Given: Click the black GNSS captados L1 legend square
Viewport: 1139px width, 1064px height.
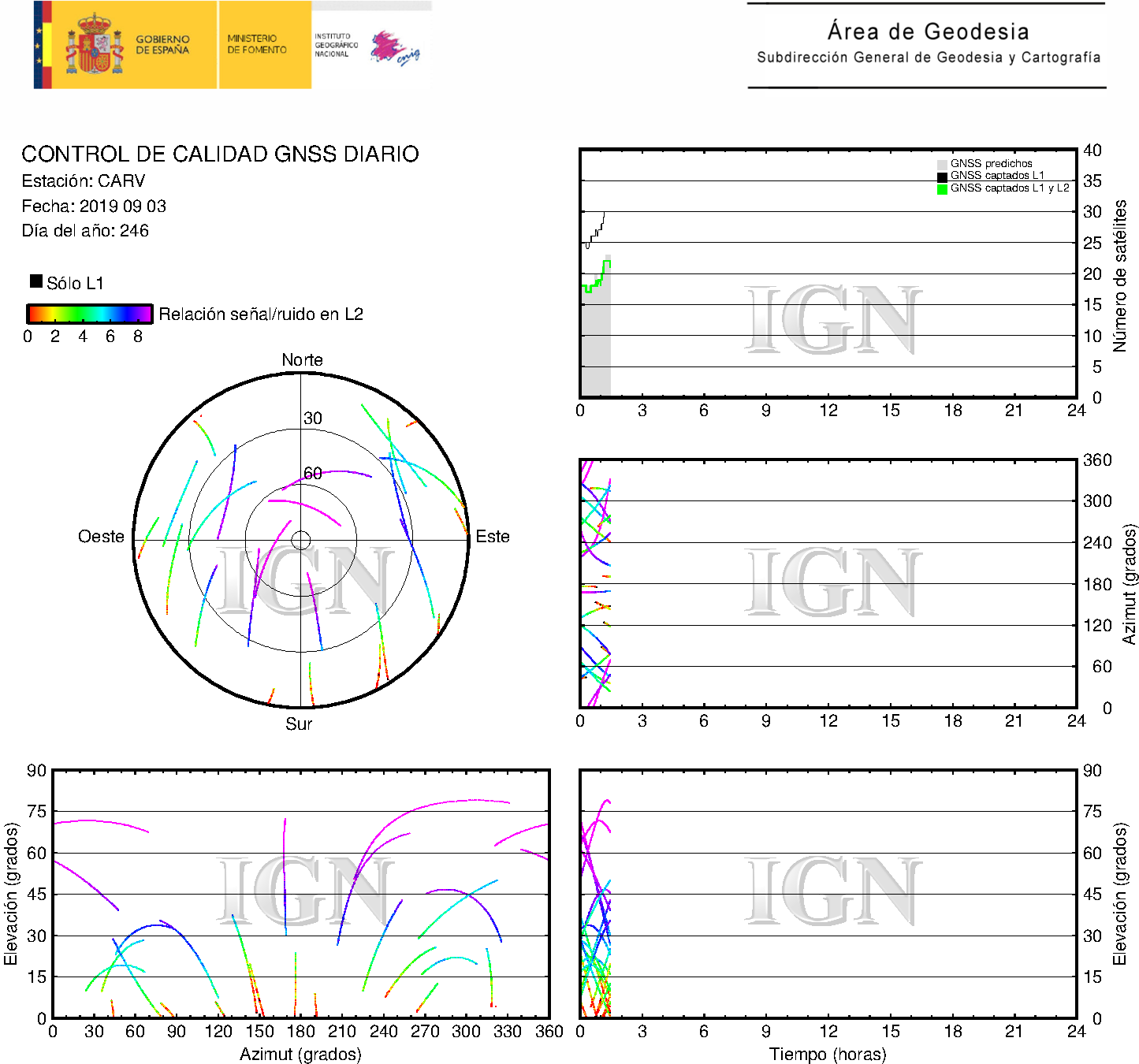Looking at the screenshot, I should (942, 177).
